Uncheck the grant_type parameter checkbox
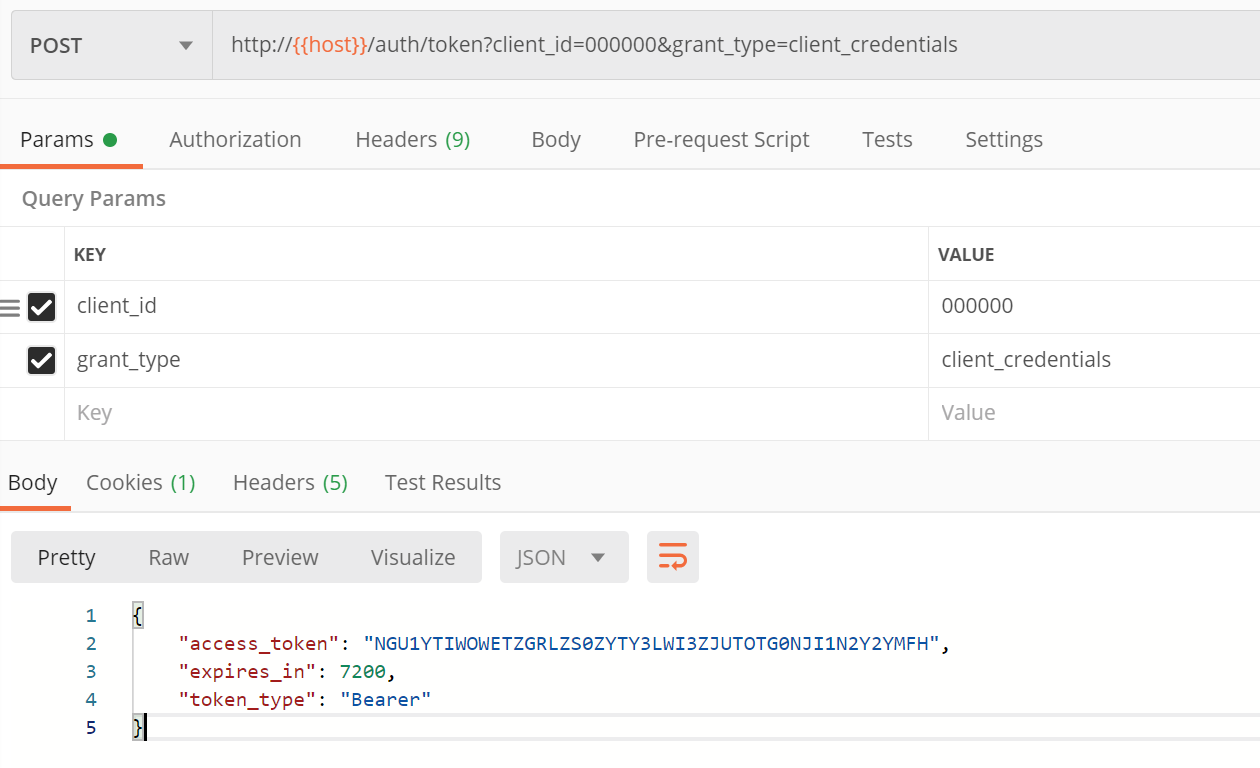This screenshot has height=768, width=1260. (41, 360)
